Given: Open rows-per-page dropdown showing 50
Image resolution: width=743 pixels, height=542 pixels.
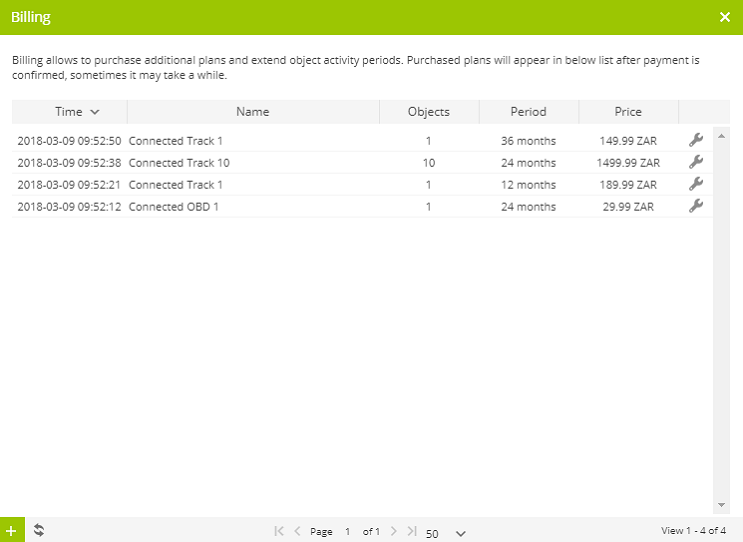Looking at the screenshot, I should (x=445, y=533).
